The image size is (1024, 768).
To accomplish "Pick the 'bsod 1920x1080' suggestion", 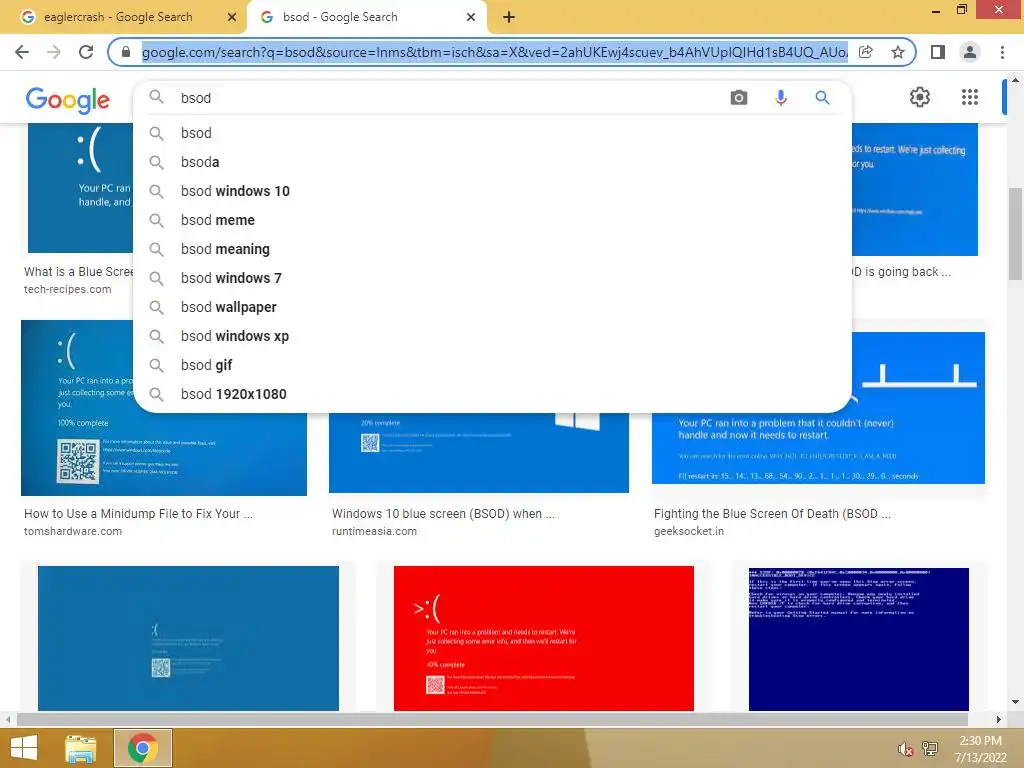I will click(x=492, y=394).
